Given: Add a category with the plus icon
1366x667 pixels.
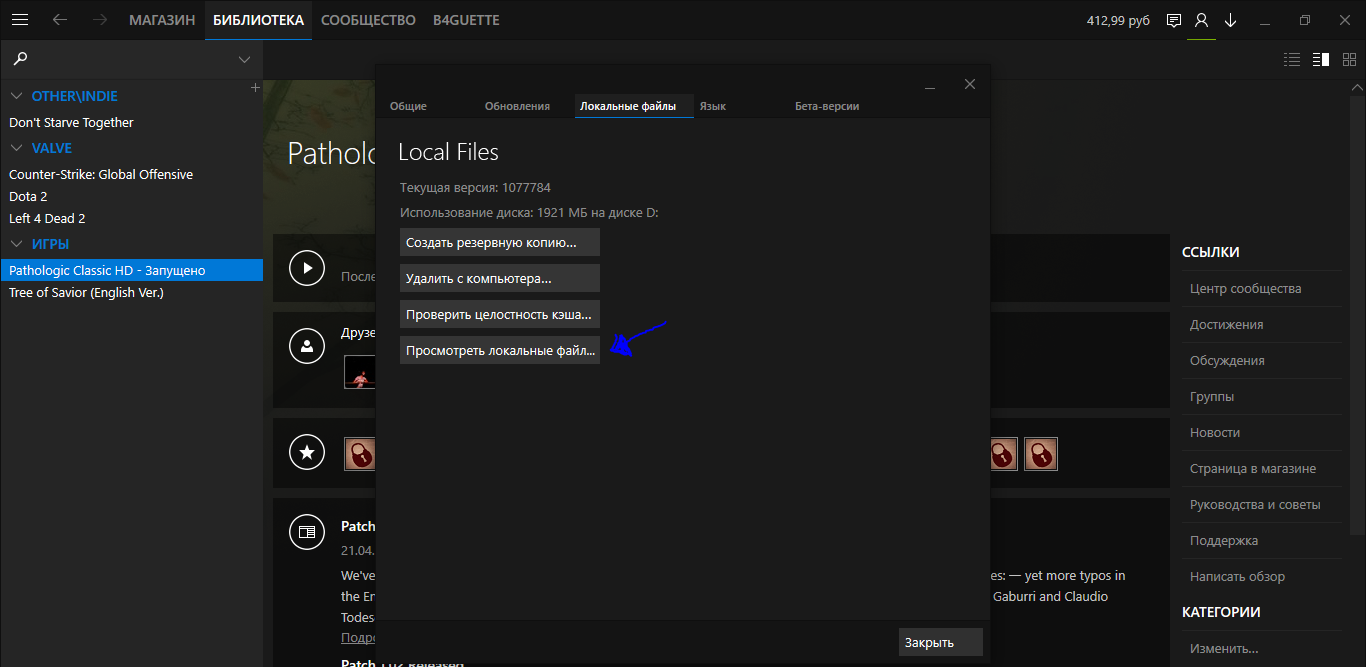Looking at the screenshot, I should tap(255, 88).
